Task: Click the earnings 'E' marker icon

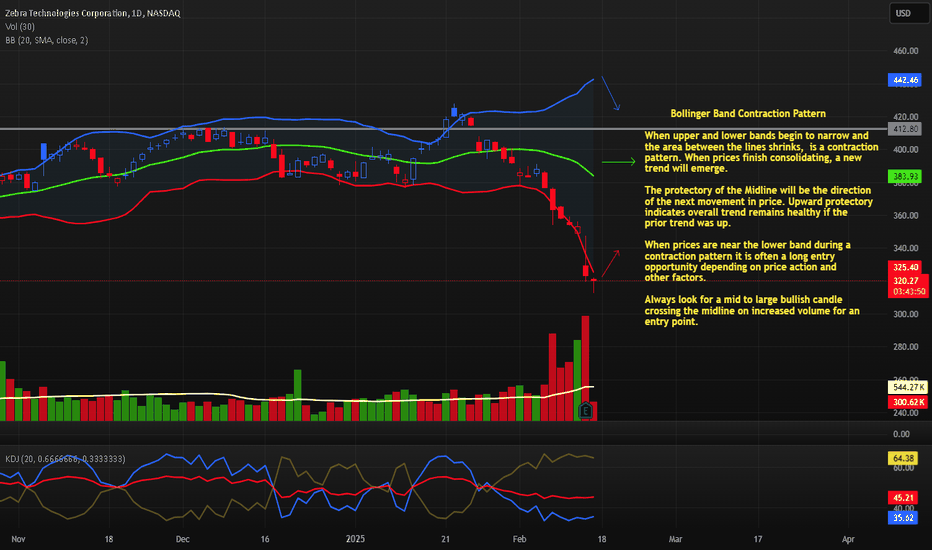Action: click(585, 410)
